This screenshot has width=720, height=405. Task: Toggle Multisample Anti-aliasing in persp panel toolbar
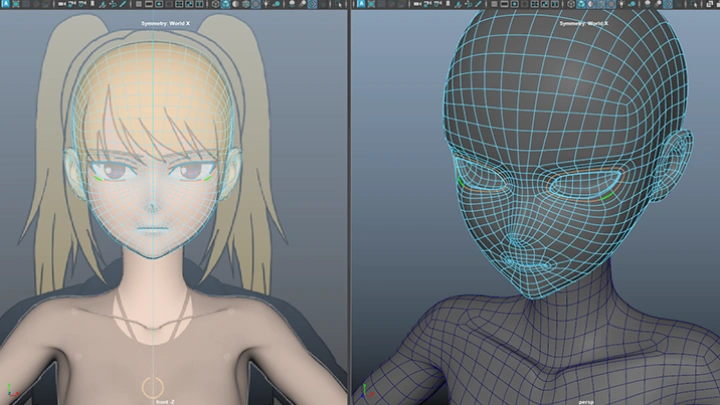pyautogui.click(x=669, y=4)
